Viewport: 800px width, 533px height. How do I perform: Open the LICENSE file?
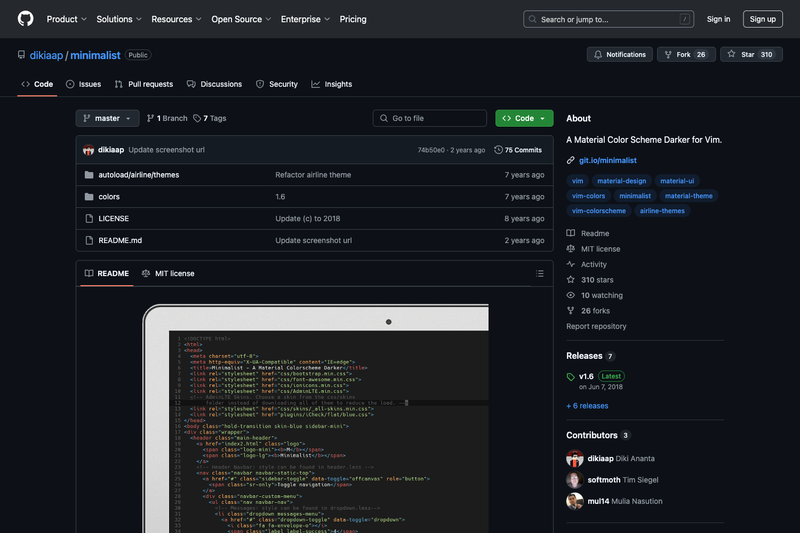click(x=113, y=219)
